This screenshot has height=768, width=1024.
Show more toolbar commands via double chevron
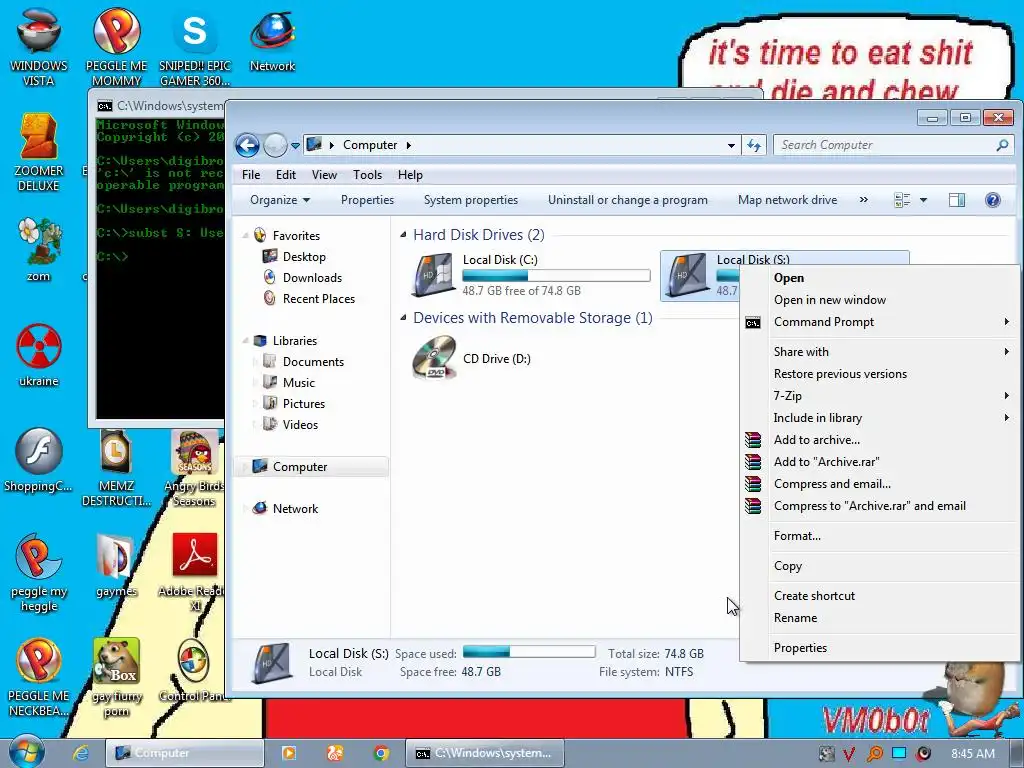click(863, 200)
